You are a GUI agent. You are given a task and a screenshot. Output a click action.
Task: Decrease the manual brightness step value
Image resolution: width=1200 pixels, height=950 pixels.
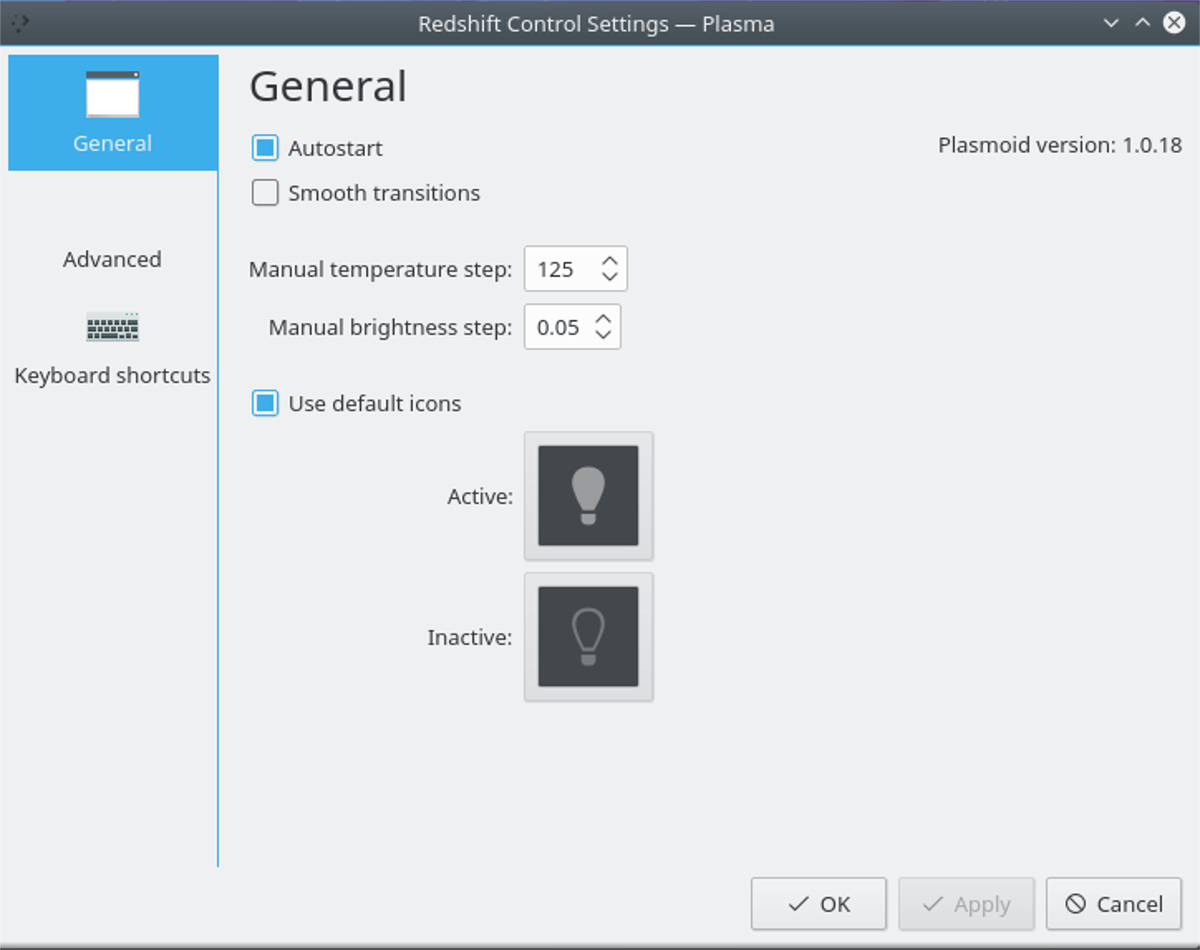pos(603,335)
